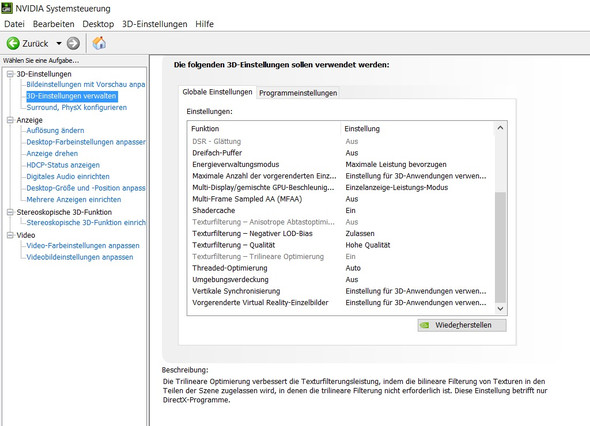590x426 pixels.
Task: Collapse the Anzeige tree node
Action: [x=10, y=120]
